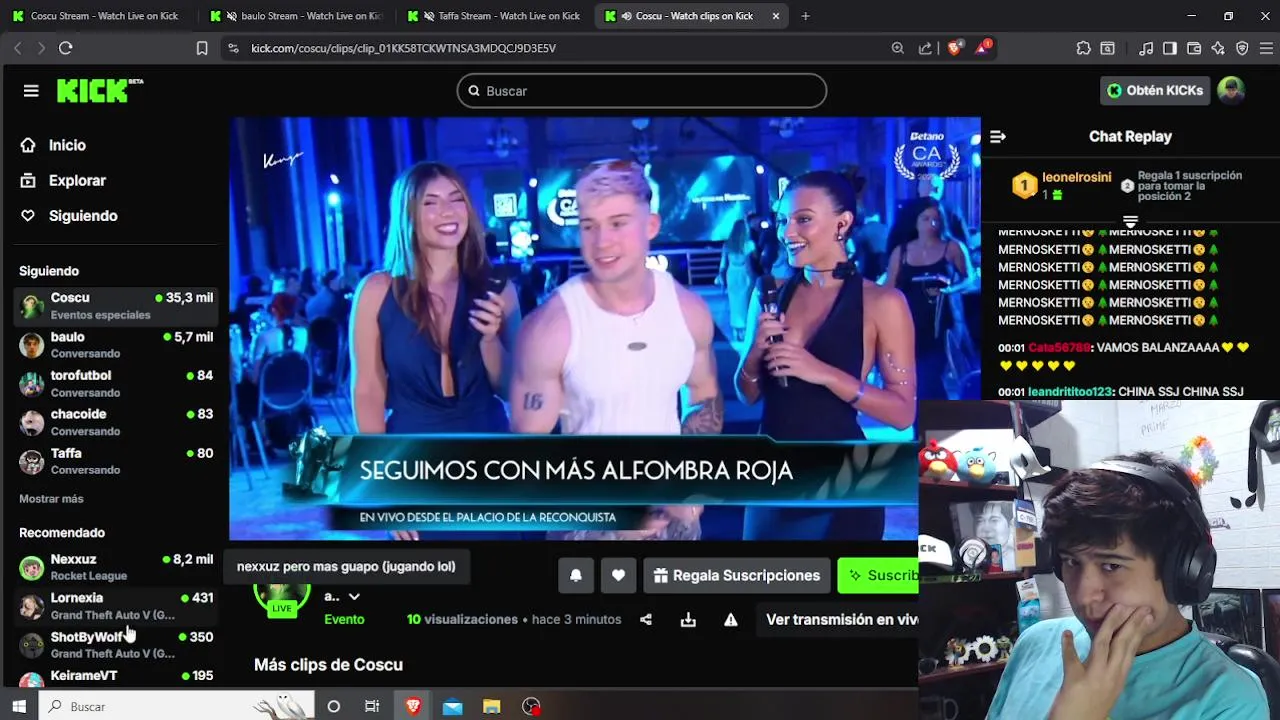
Task: Click the Kick Buscar search field
Action: (x=642, y=91)
